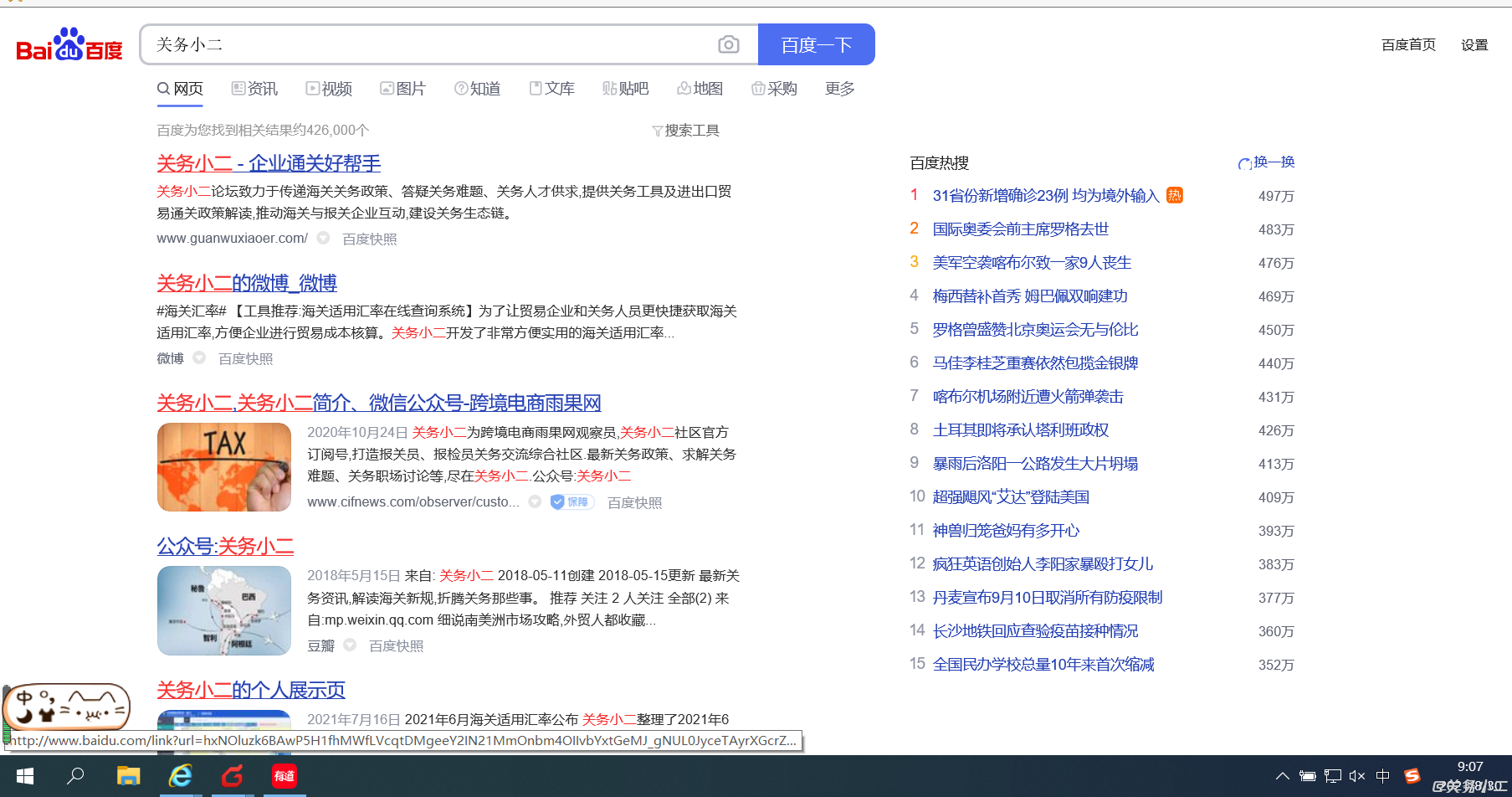The width and height of the screenshot is (1512, 797).
Task: Open hot topic 土耳其即将承认塔利班政权
Action: pos(1021,430)
